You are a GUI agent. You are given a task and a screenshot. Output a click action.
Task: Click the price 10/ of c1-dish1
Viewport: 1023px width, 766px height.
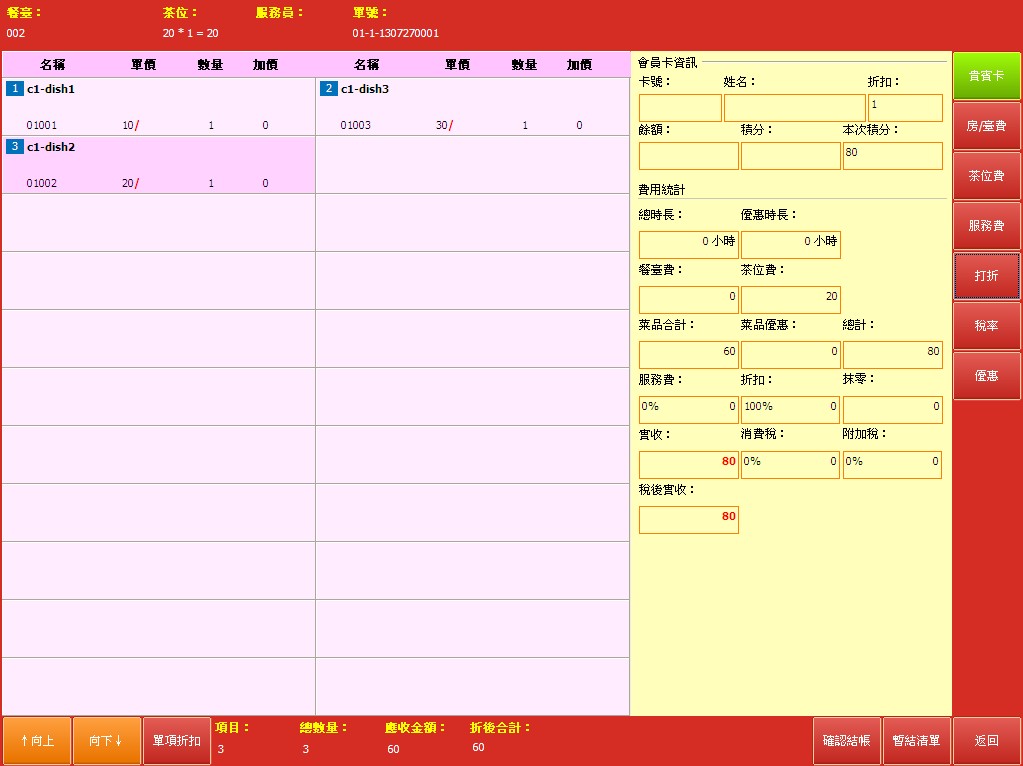coord(130,125)
